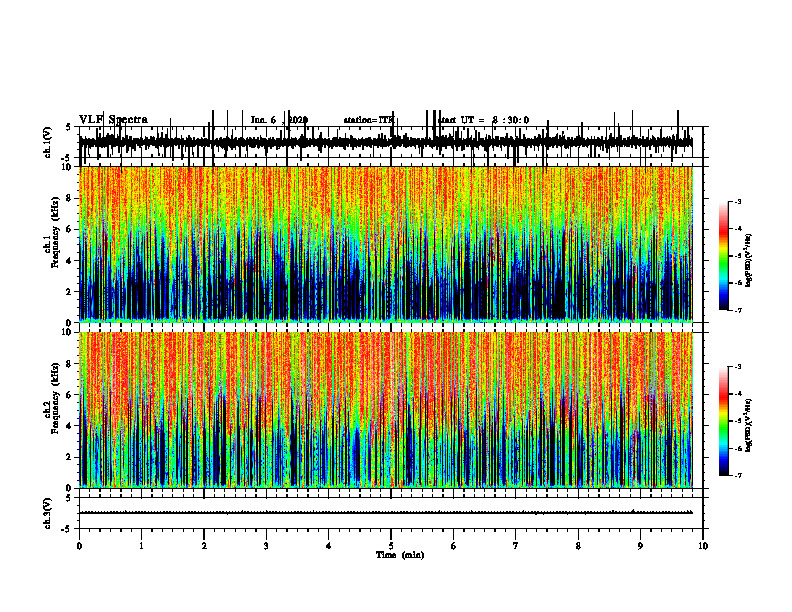Click time axis tick label "9"
The width and height of the screenshot is (792, 612).
tap(640, 546)
